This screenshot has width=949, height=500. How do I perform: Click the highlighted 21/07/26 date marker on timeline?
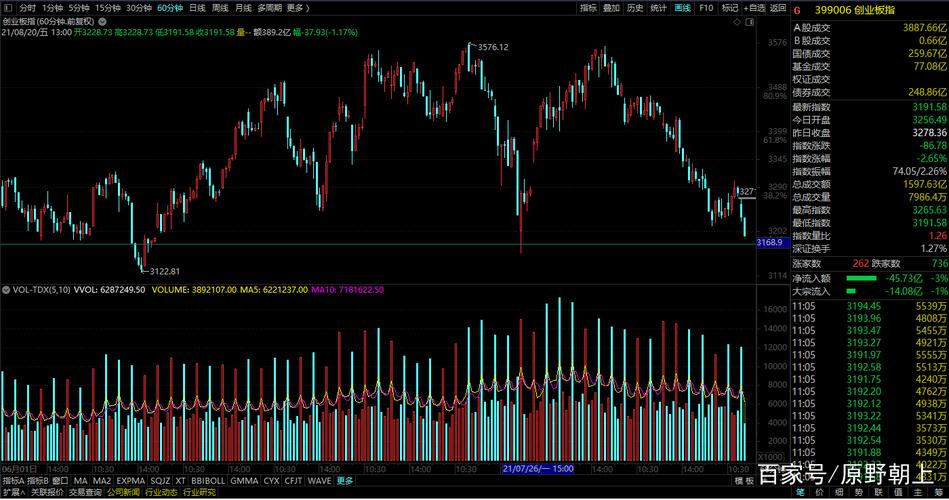[537, 468]
